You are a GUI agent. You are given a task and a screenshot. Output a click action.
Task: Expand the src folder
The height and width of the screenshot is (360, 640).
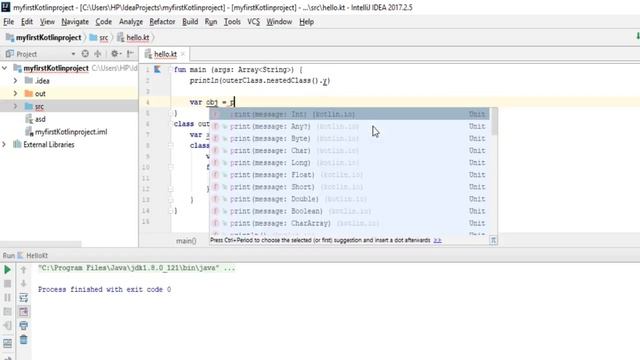(x=15, y=106)
